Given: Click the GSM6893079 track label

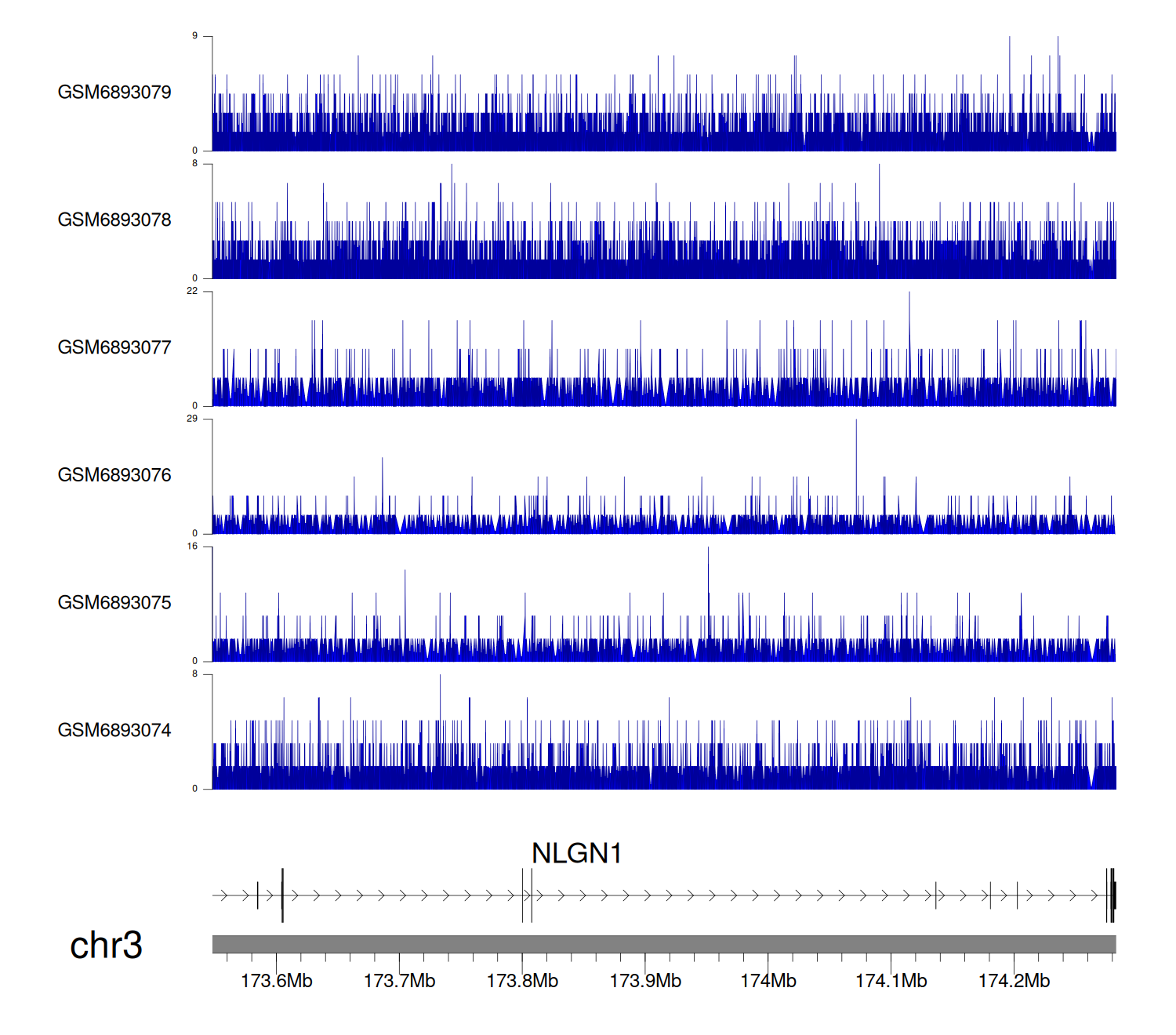Looking at the screenshot, I should coord(114,93).
